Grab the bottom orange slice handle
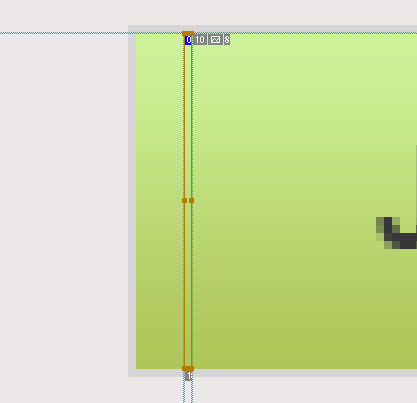This screenshot has height=403, width=417. click(188, 368)
